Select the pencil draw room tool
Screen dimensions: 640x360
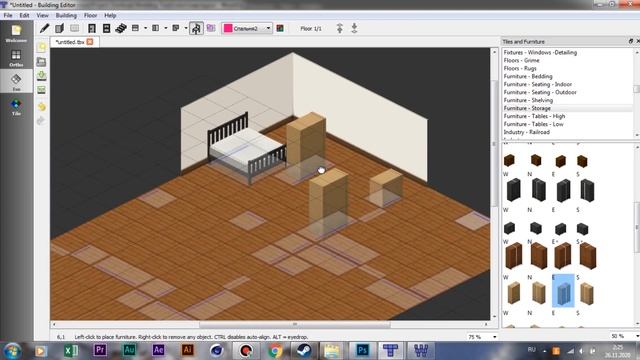44,28
